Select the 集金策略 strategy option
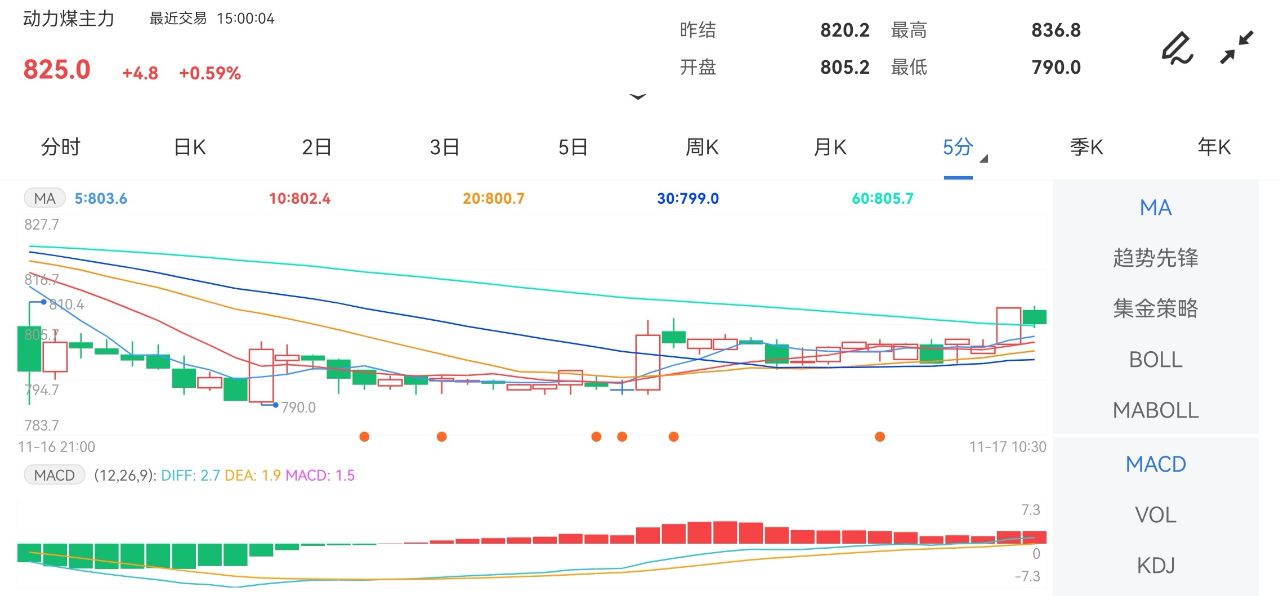The image size is (1279, 596). coord(1155,309)
